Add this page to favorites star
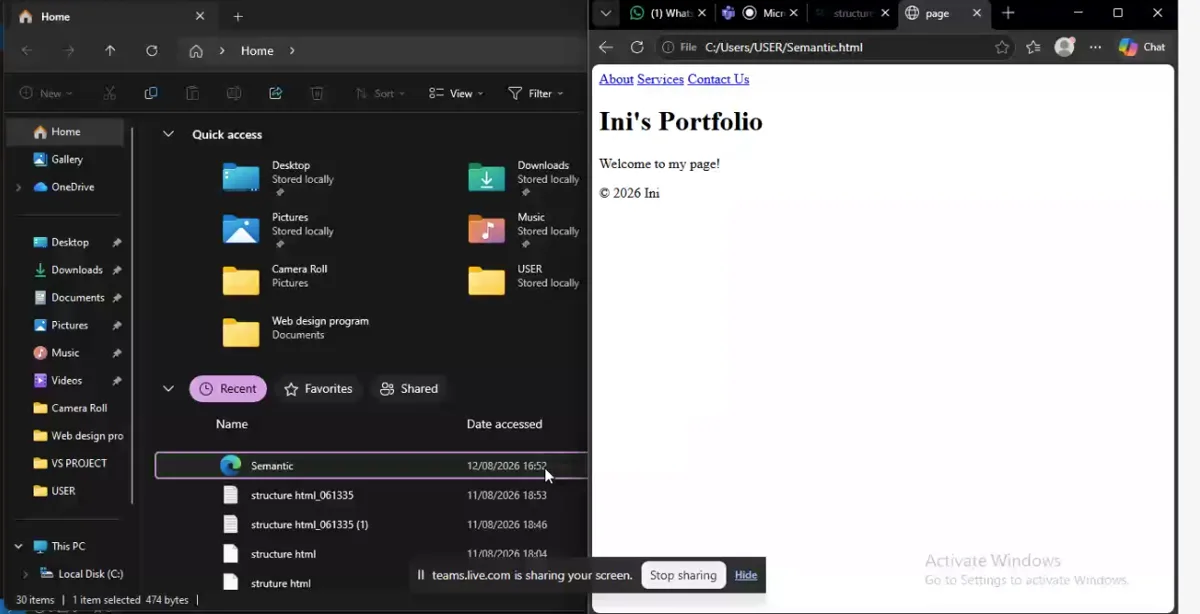The width and height of the screenshot is (1200, 614). click(1002, 47)
